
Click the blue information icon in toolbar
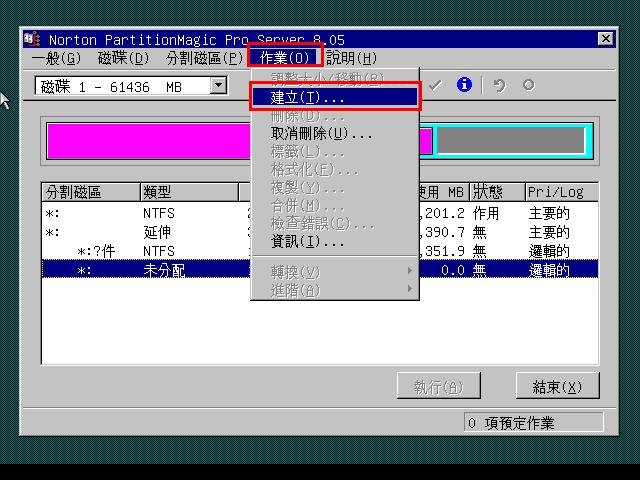coord(464,86)
